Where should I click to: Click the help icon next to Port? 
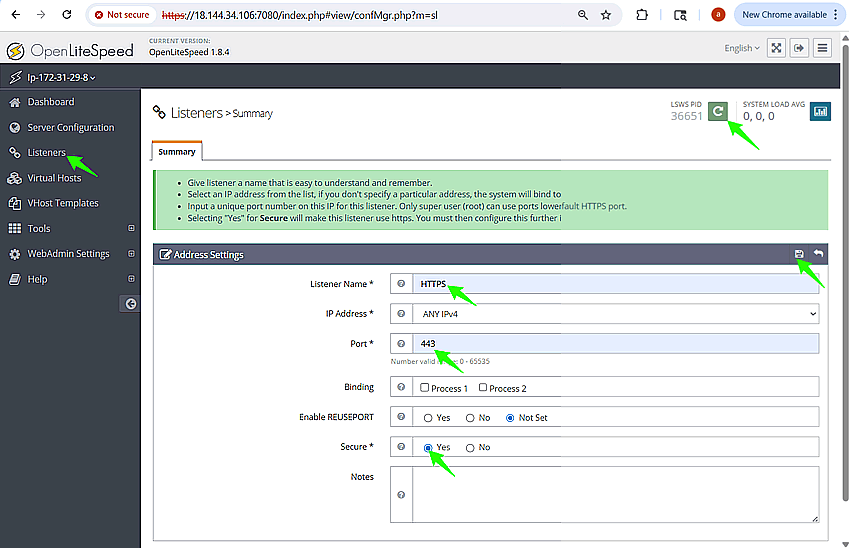(401, 343)
